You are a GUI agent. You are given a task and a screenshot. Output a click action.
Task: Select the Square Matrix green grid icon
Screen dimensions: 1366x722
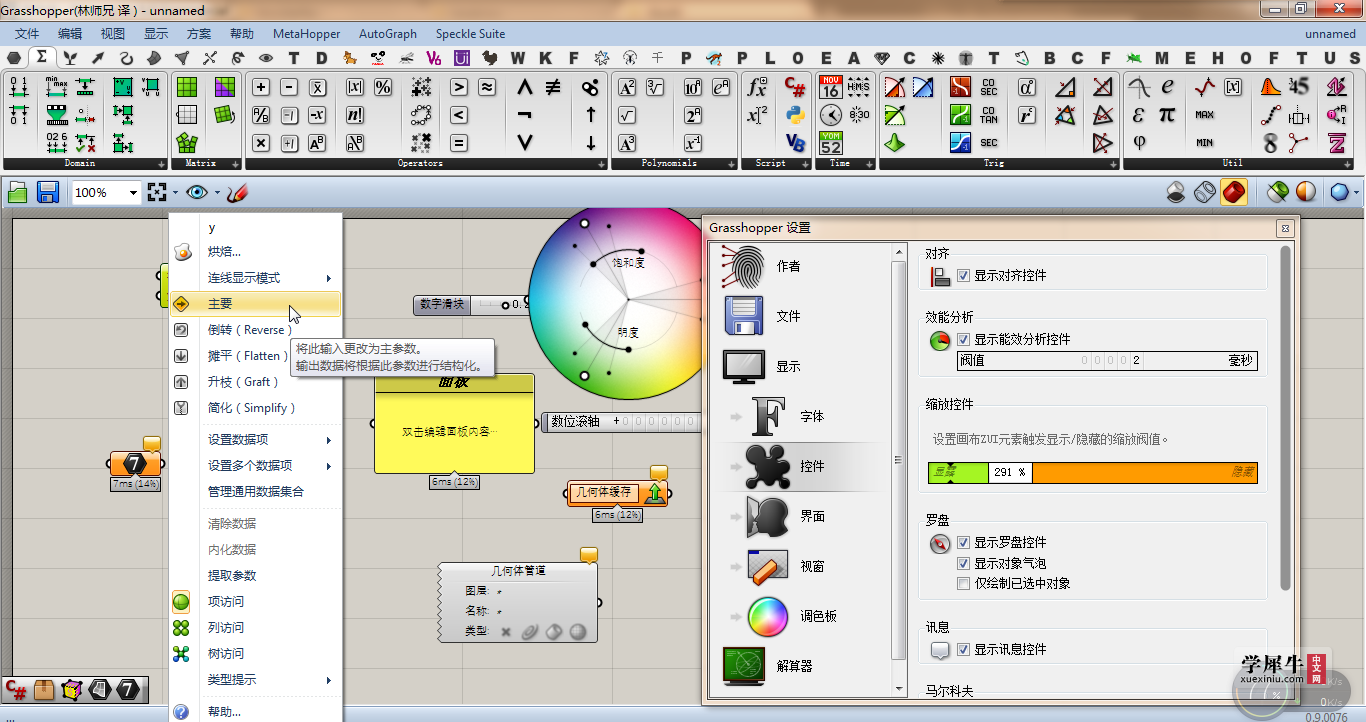click(x=187, y=87)
